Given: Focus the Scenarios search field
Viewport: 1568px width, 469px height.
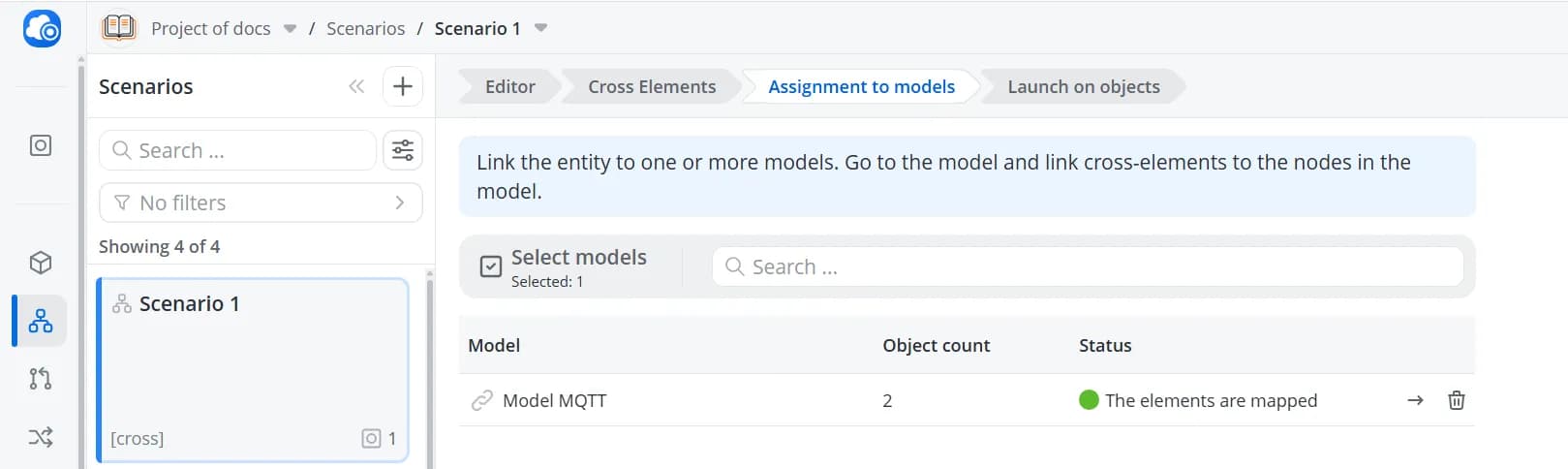Looking at the screenshot, I should [x=237, y=150].
